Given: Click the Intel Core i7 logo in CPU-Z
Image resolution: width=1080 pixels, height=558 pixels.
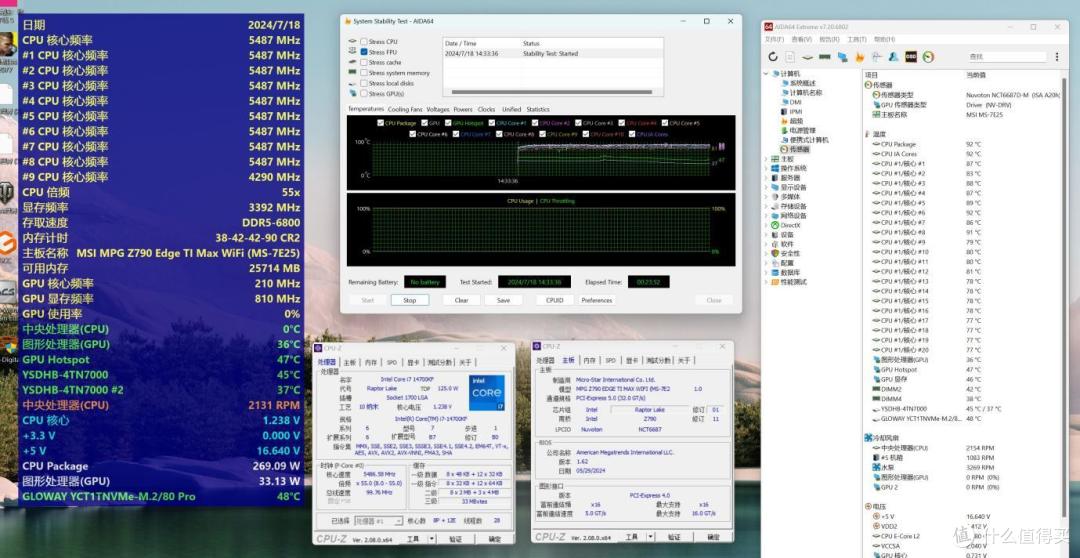Looking at the screenshot, I should coord(487,393).
